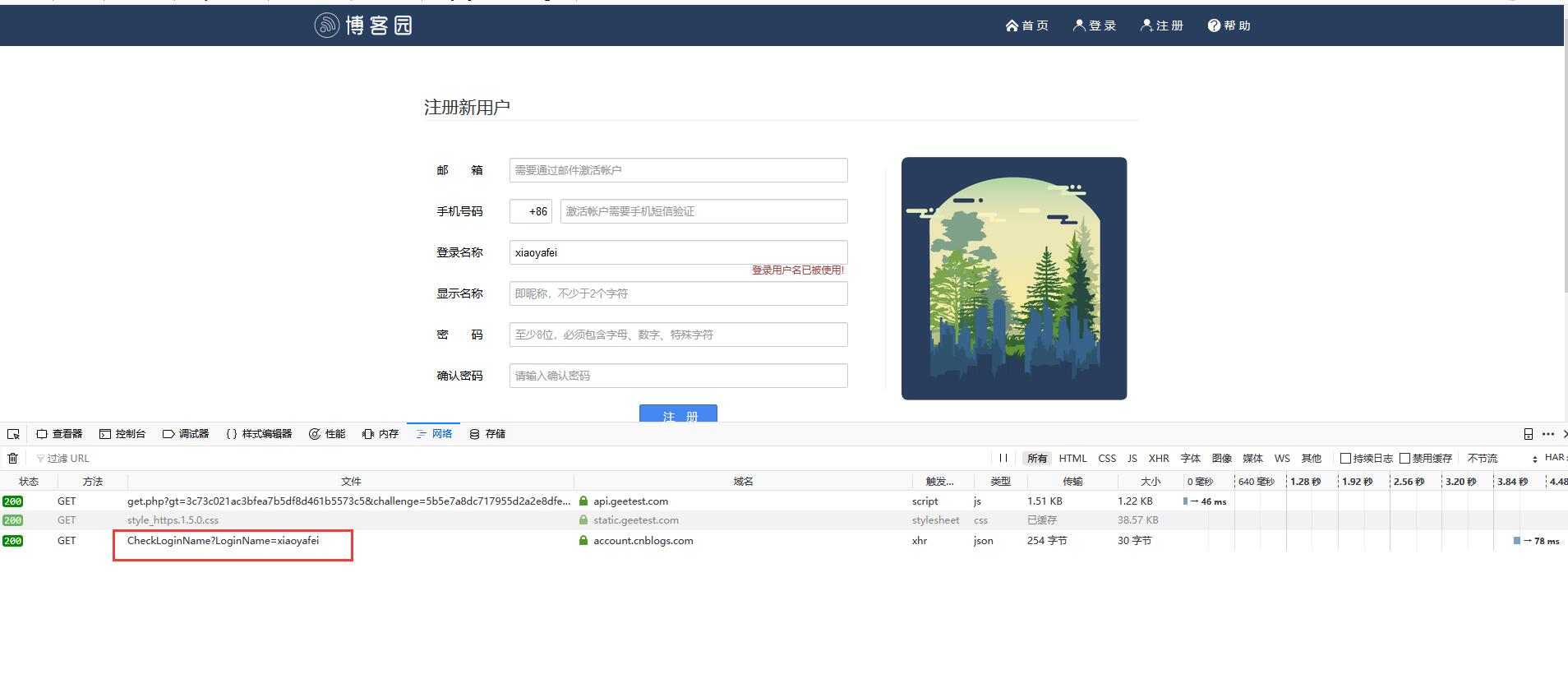Click the 邮箱 email input field
The width and height of the screenshot is (1568, 688).
point(678,170)
